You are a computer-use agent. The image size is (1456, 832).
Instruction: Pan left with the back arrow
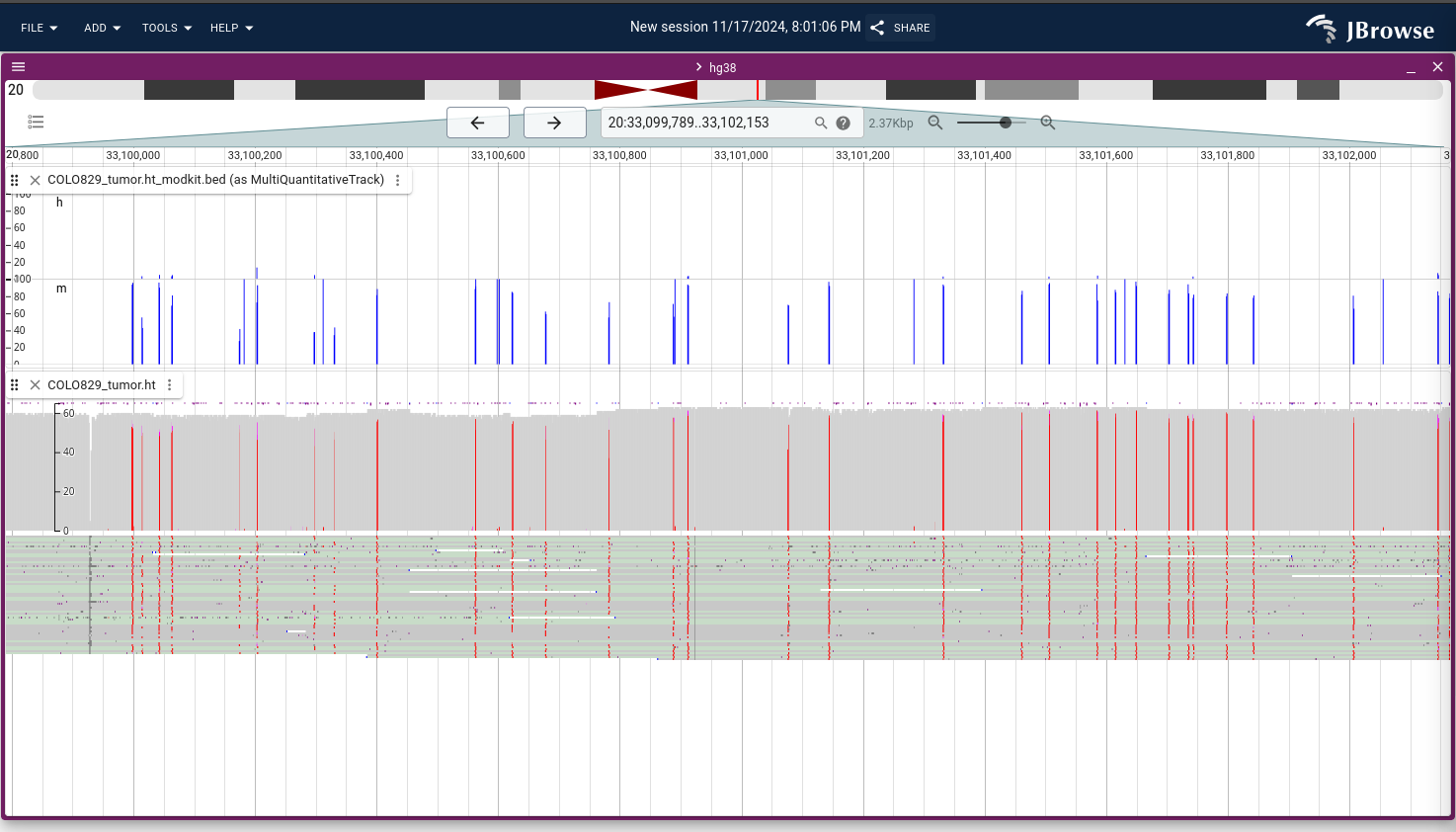click(478, 123)
